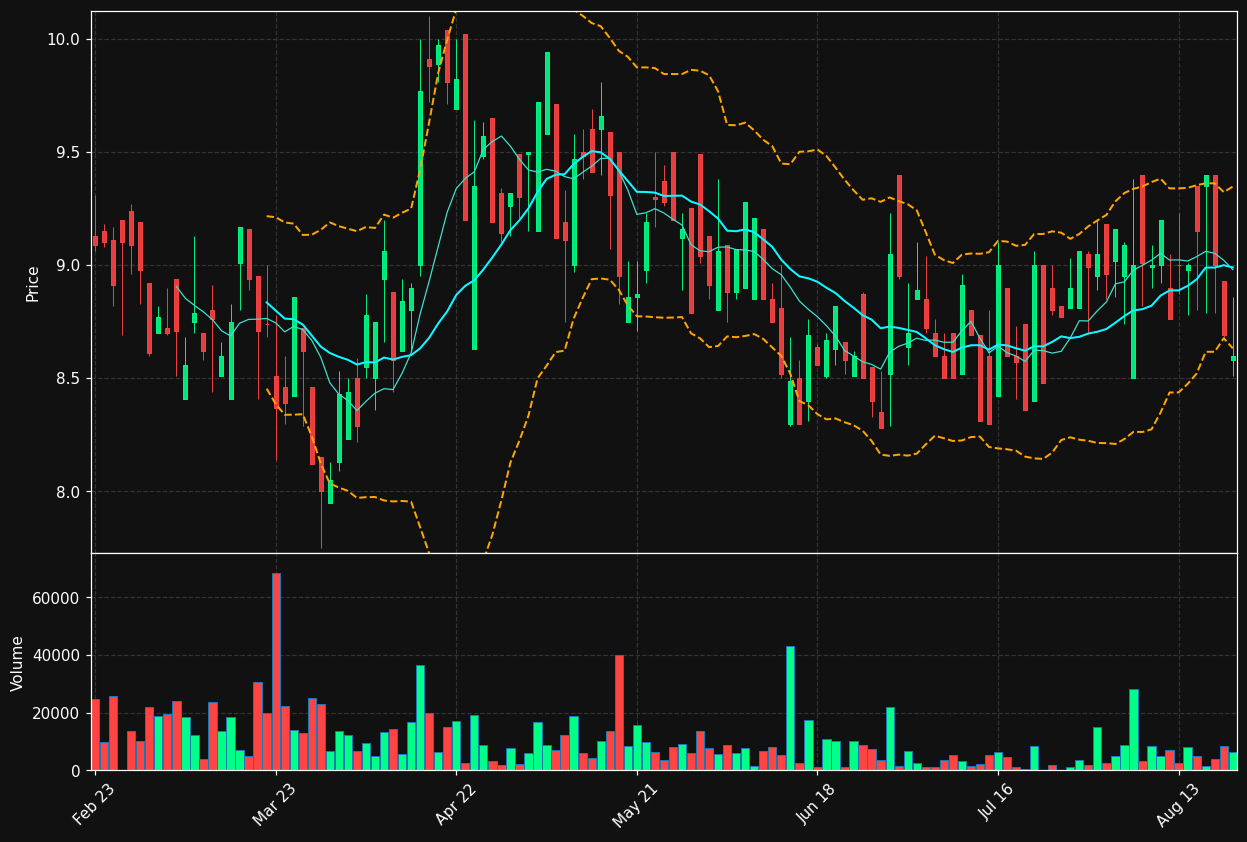Image resolution: width=1247 pixels, height=842 pixels.
Task: Select the 9.5 price tick label
Action: pos(66,153)
